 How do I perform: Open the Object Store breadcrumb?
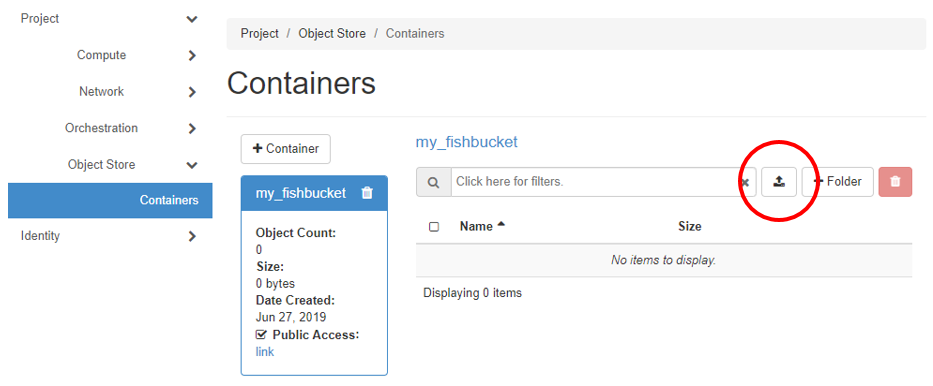[x=332, y=34]
